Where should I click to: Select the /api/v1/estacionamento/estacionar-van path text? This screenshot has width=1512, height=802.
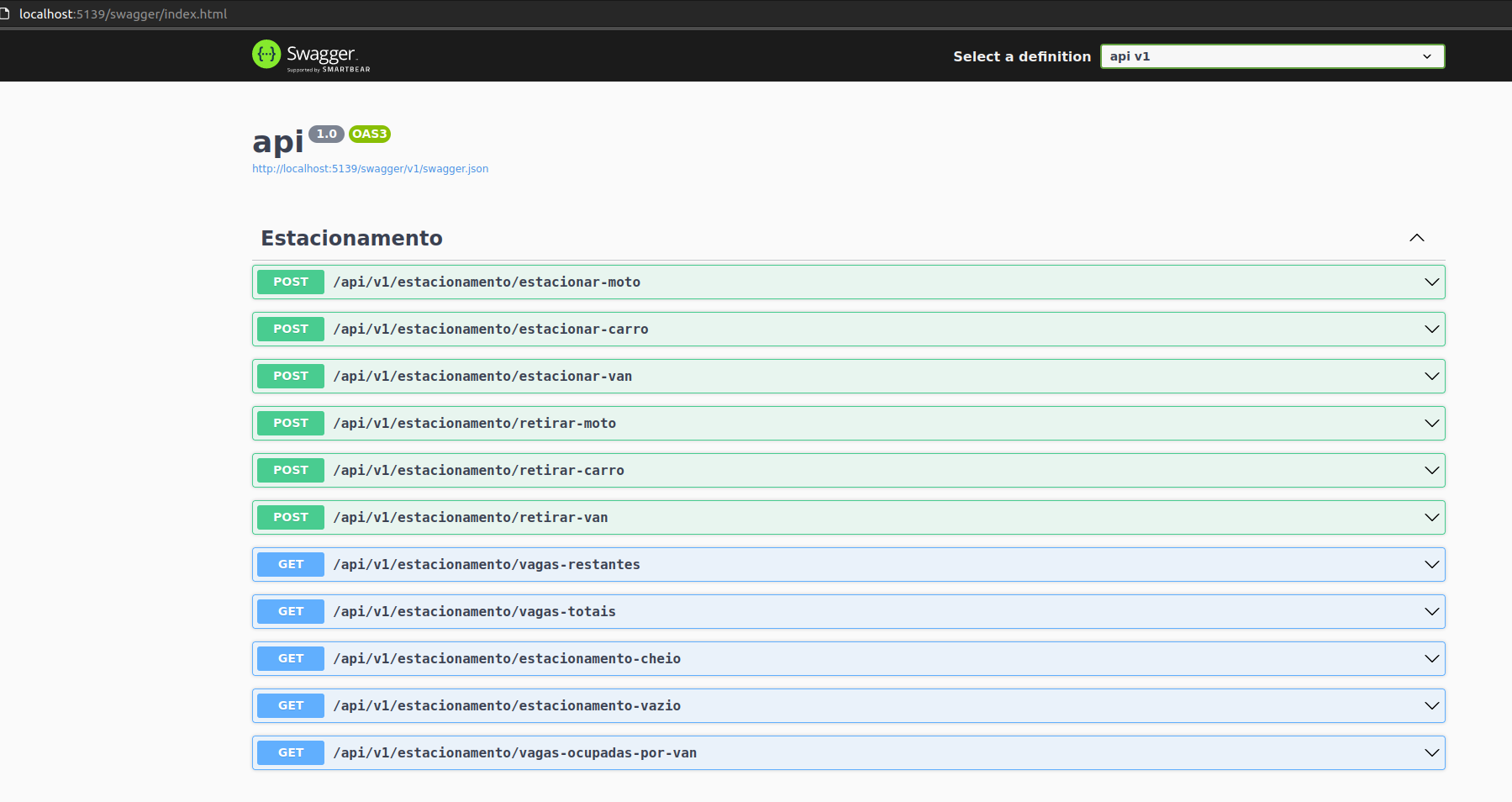482,377
